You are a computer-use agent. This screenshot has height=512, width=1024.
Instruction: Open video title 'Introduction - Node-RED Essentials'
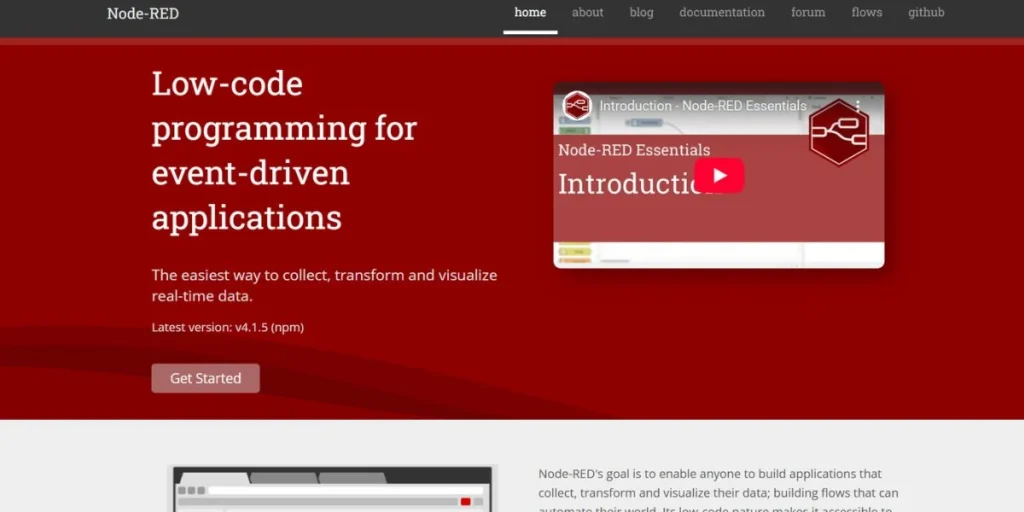pyautogui.click(x=703, y=106)
